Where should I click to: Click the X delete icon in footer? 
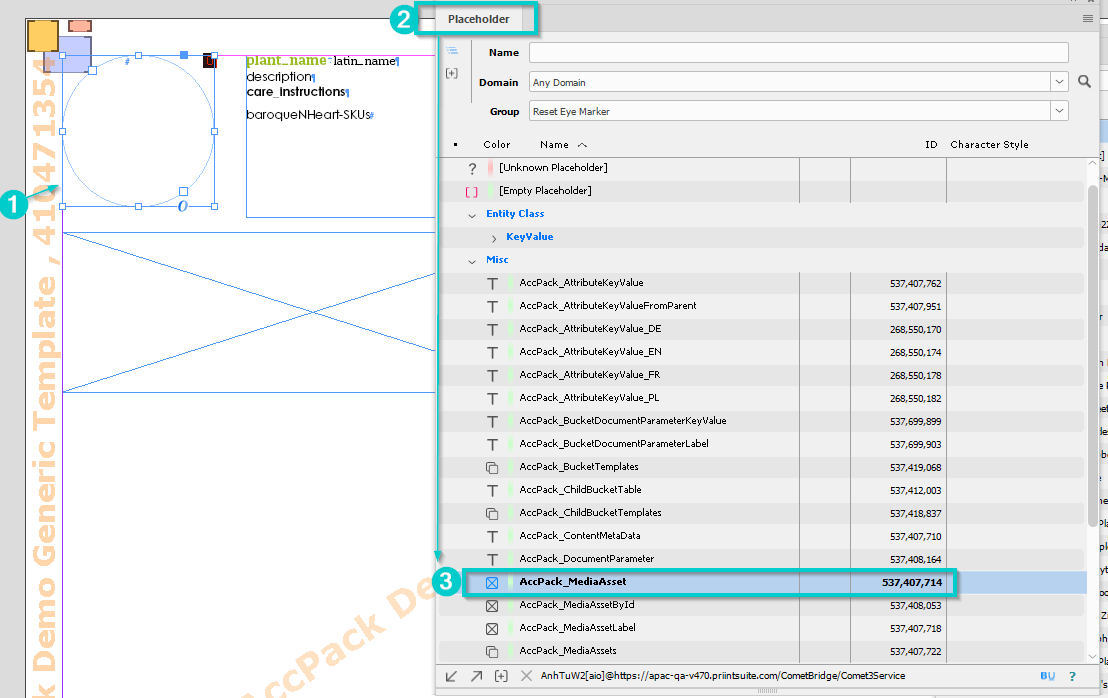(x=526, y=676)
